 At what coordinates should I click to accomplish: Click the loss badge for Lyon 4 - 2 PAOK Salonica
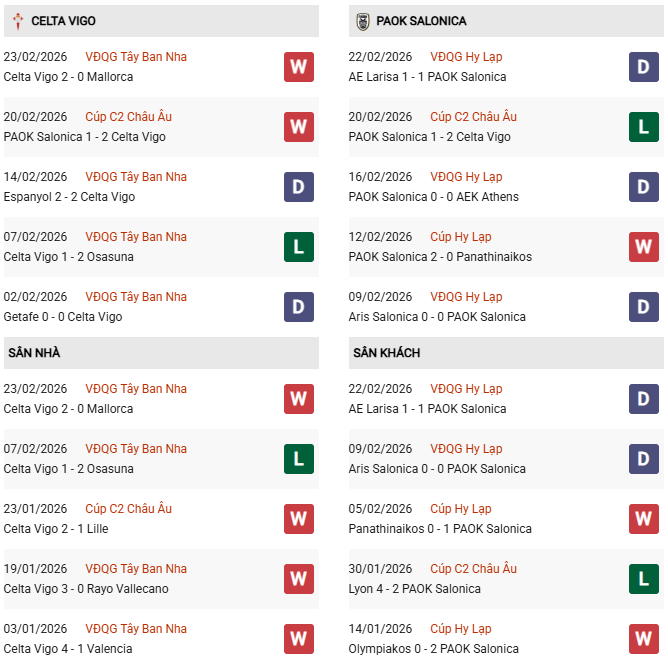point(644,579)
